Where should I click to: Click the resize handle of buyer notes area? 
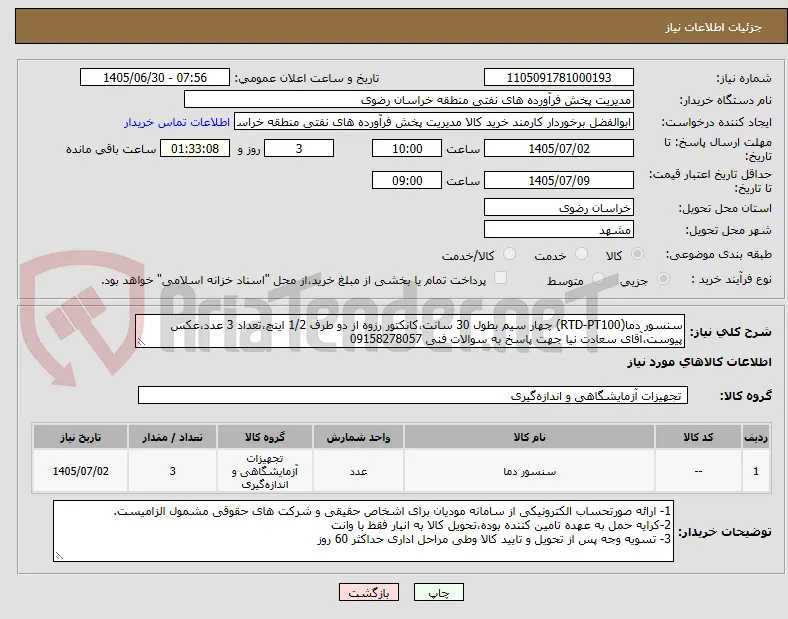[x=59, y=556]
